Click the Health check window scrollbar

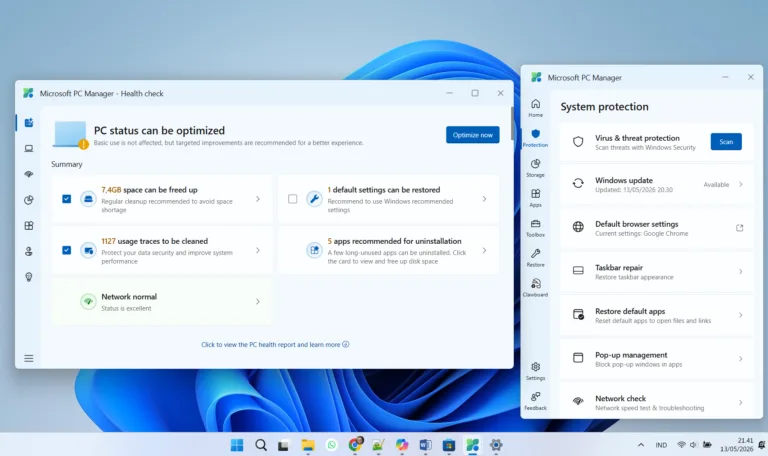[511, 123]
